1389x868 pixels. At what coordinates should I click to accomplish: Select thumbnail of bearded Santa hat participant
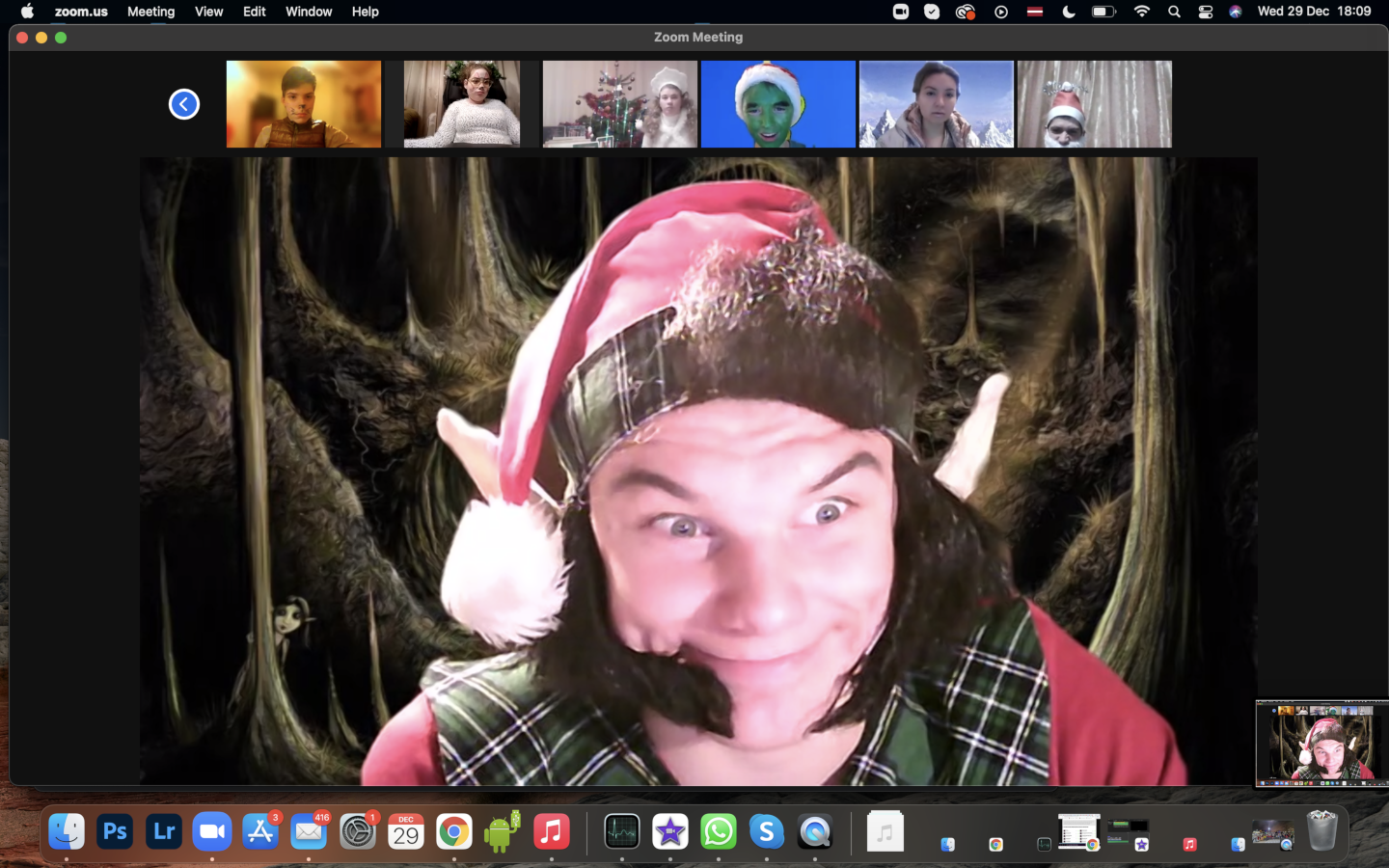(x=1095, y=104)
